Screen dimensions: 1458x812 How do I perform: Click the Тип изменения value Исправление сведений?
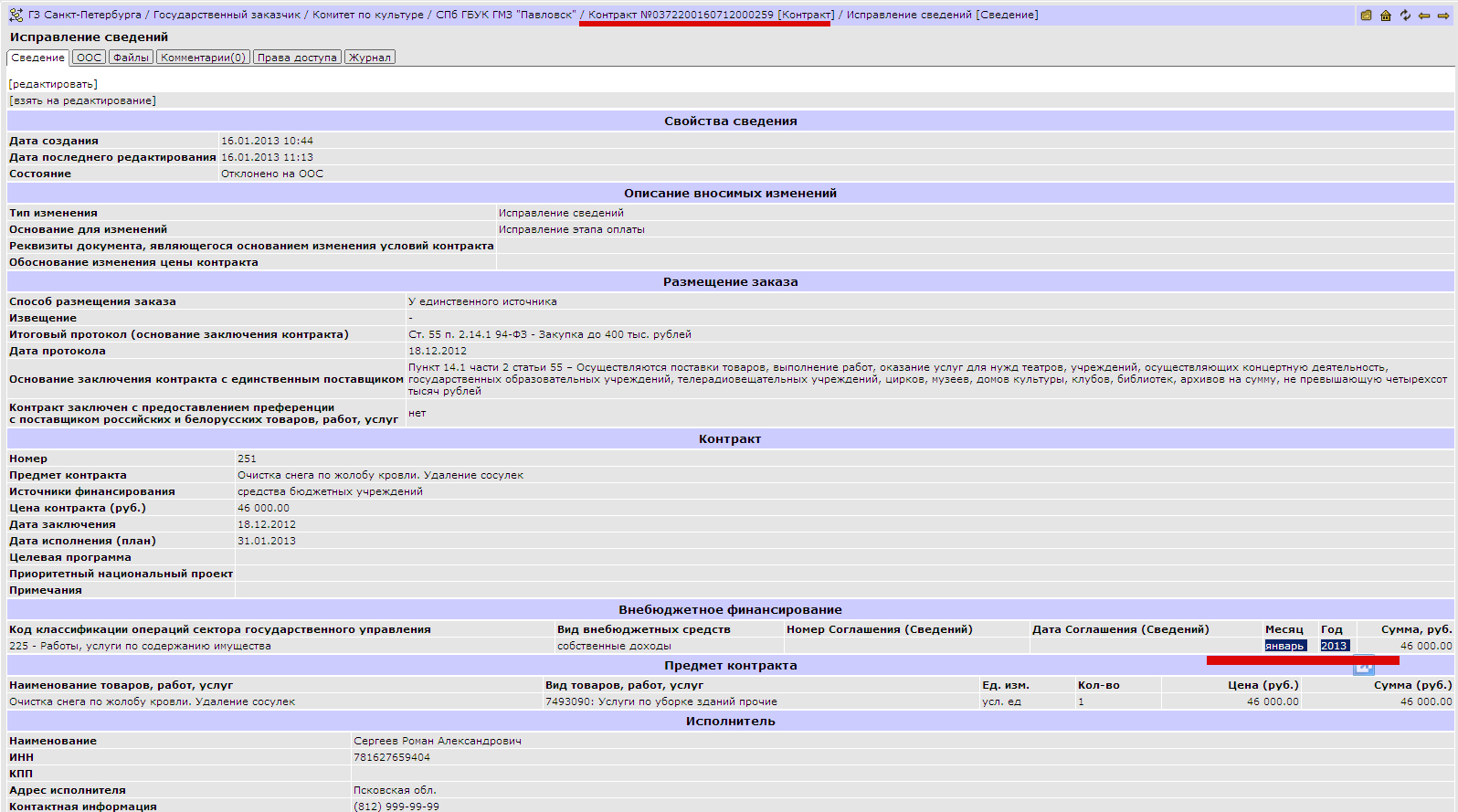(x=561, y=213)
